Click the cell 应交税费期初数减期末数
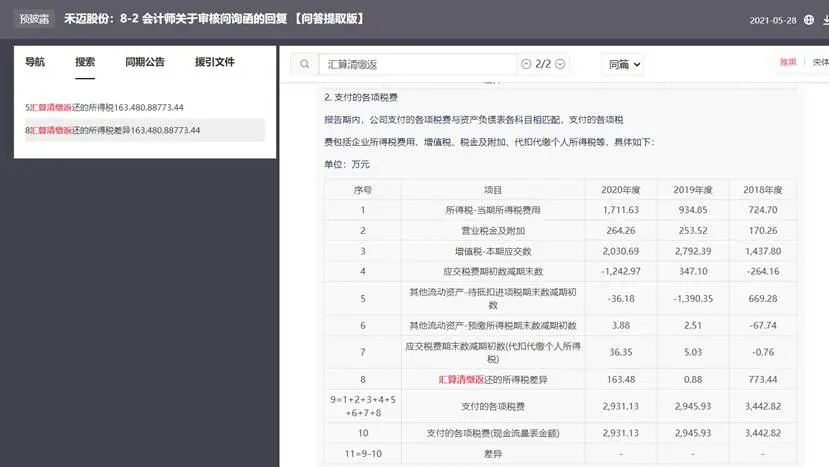829x467 pixels. click(493, 271)
